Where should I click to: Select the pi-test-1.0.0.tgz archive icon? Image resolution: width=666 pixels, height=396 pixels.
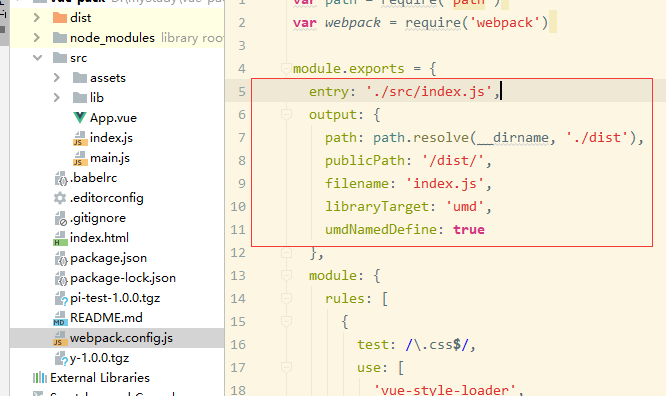tap(61, 298)
